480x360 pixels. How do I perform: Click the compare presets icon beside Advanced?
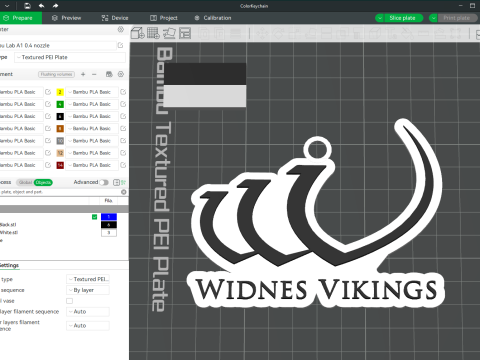[116, 182]
